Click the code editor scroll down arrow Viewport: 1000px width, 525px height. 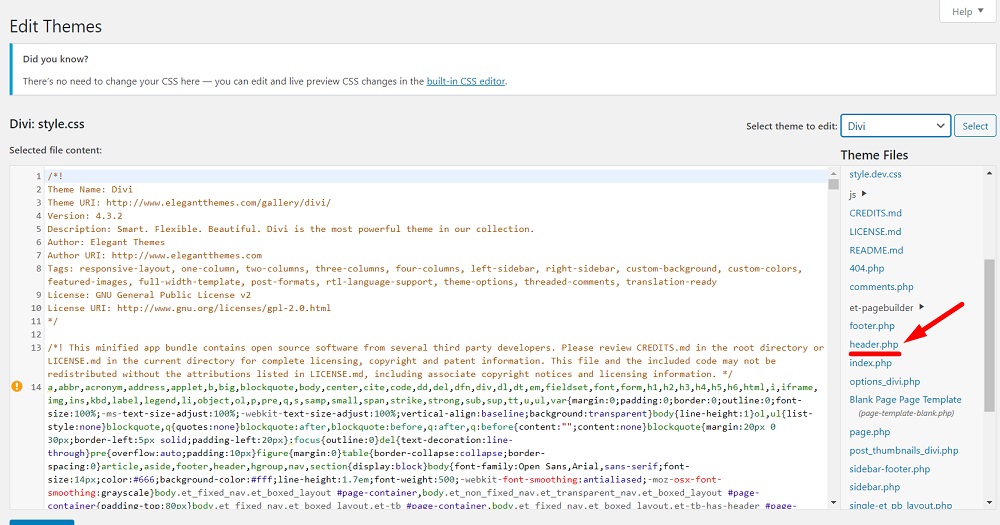tap(833, 503)
